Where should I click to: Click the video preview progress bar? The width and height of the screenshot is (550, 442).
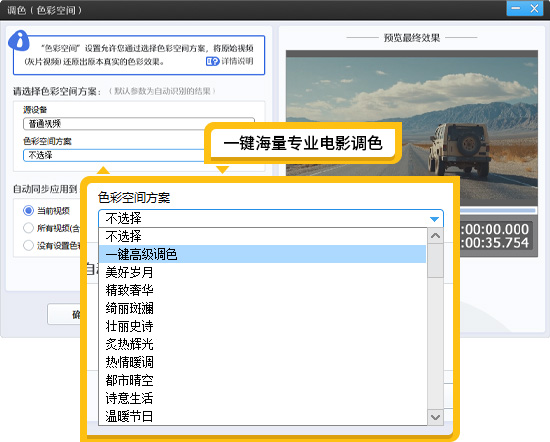(498, 210)
